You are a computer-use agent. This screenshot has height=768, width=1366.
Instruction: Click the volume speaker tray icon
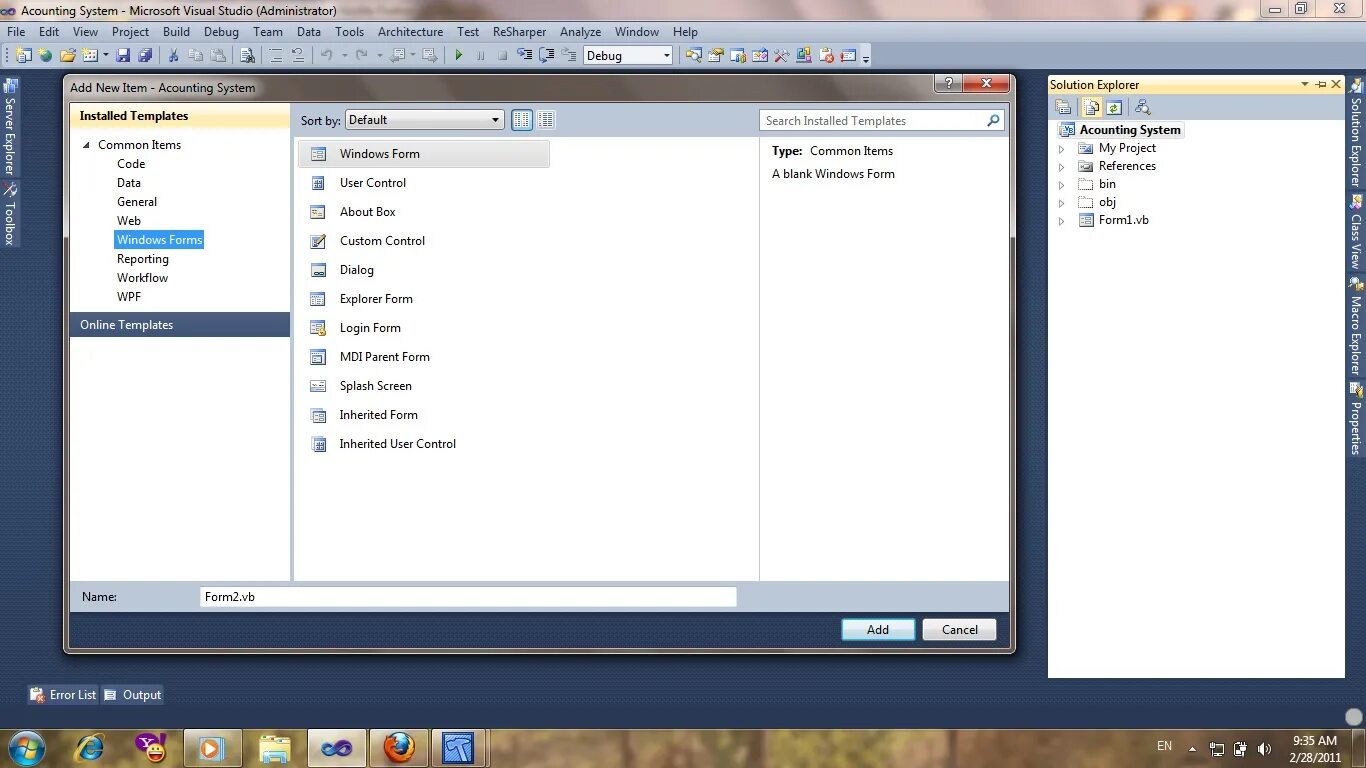click(1264, 748)
